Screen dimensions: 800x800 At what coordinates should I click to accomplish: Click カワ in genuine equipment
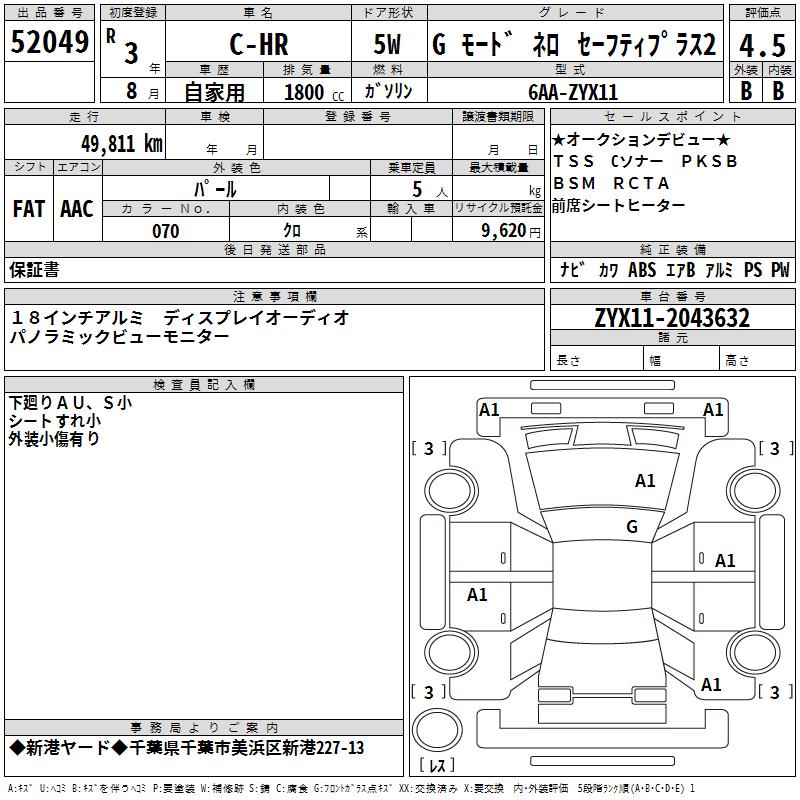(x=608, y=270)
